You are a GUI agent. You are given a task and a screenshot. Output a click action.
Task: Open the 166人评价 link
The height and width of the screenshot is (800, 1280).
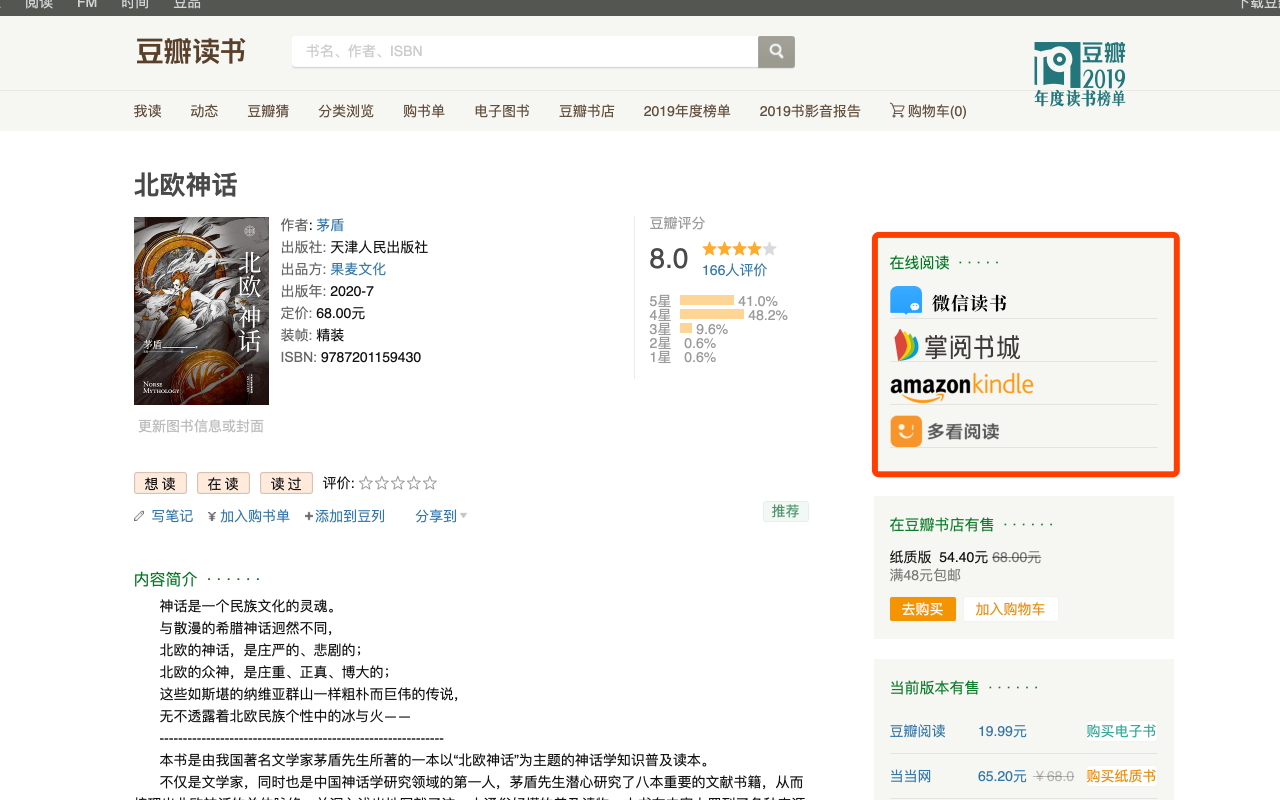tap(734, 270)
